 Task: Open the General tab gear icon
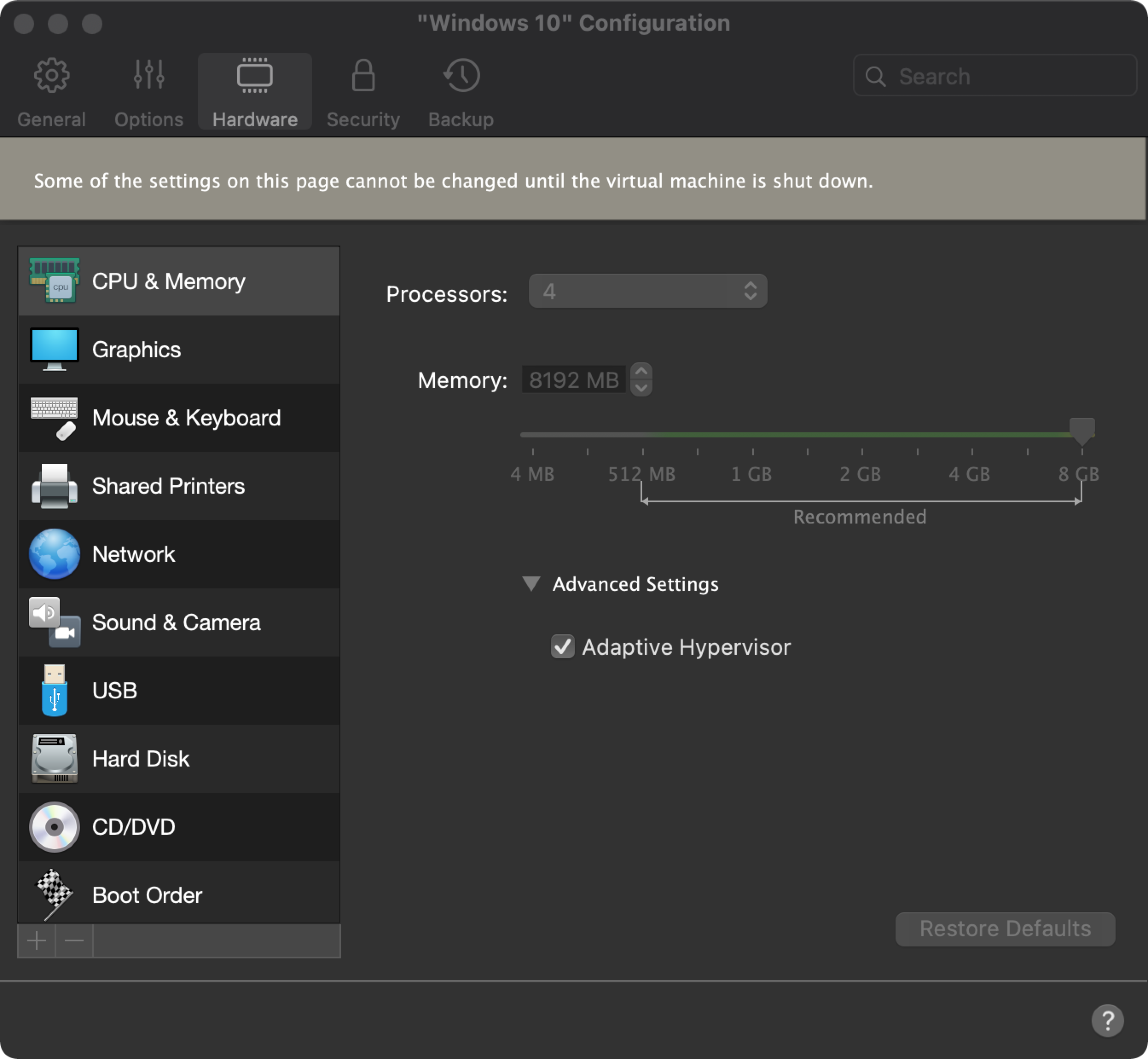[52, 75]
